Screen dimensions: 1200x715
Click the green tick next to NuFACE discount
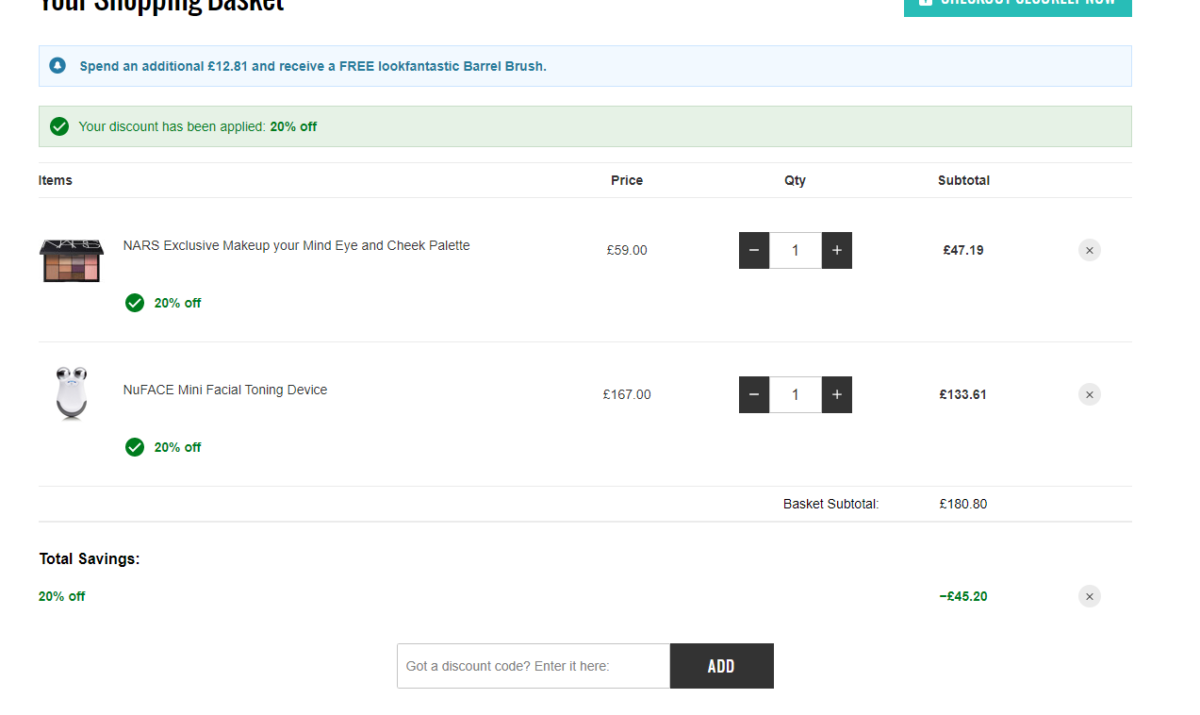tap(134, 447)
